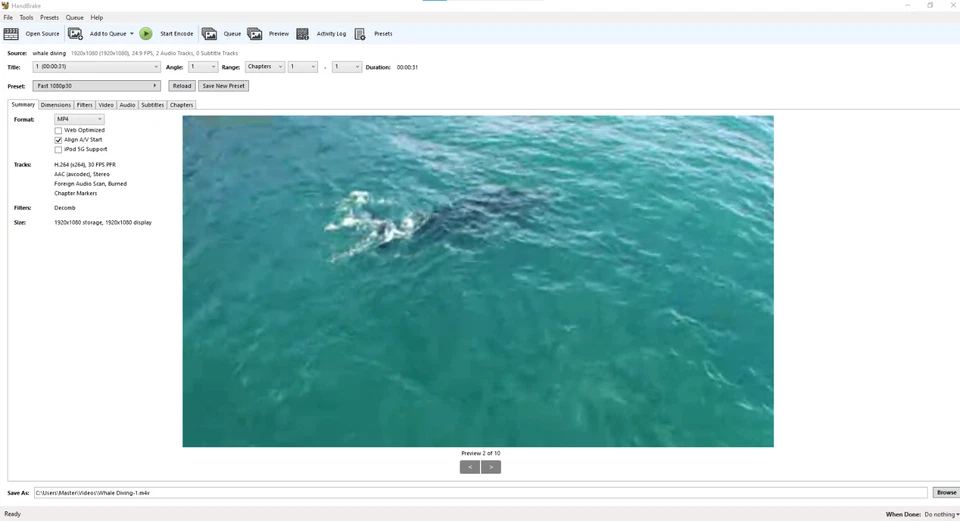Open the Activity Log icon
This screenshot has height=521, width=960.
[302, 34]
